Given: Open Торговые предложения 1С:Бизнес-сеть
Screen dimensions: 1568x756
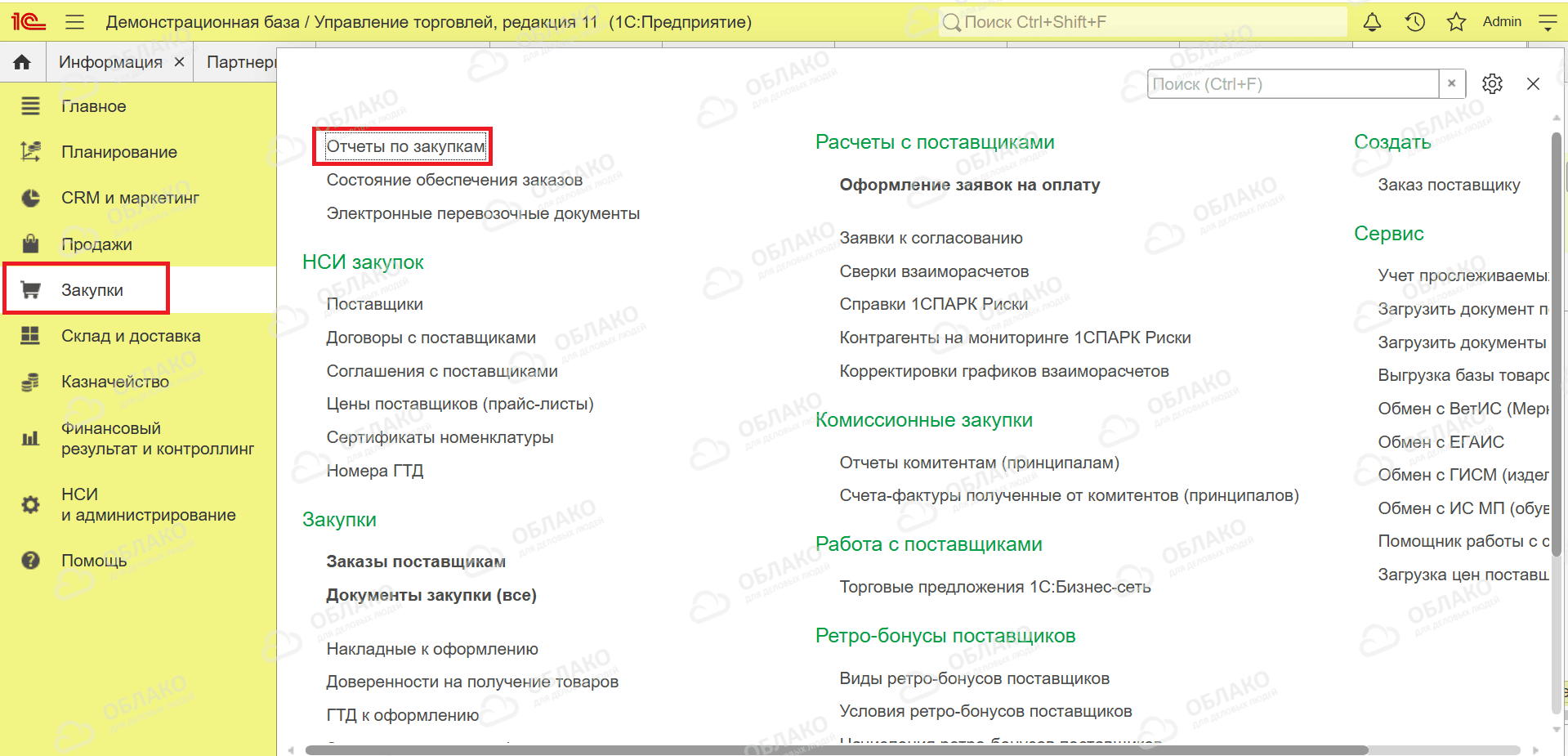Looking at the screenshot, I should click(995, 587).
